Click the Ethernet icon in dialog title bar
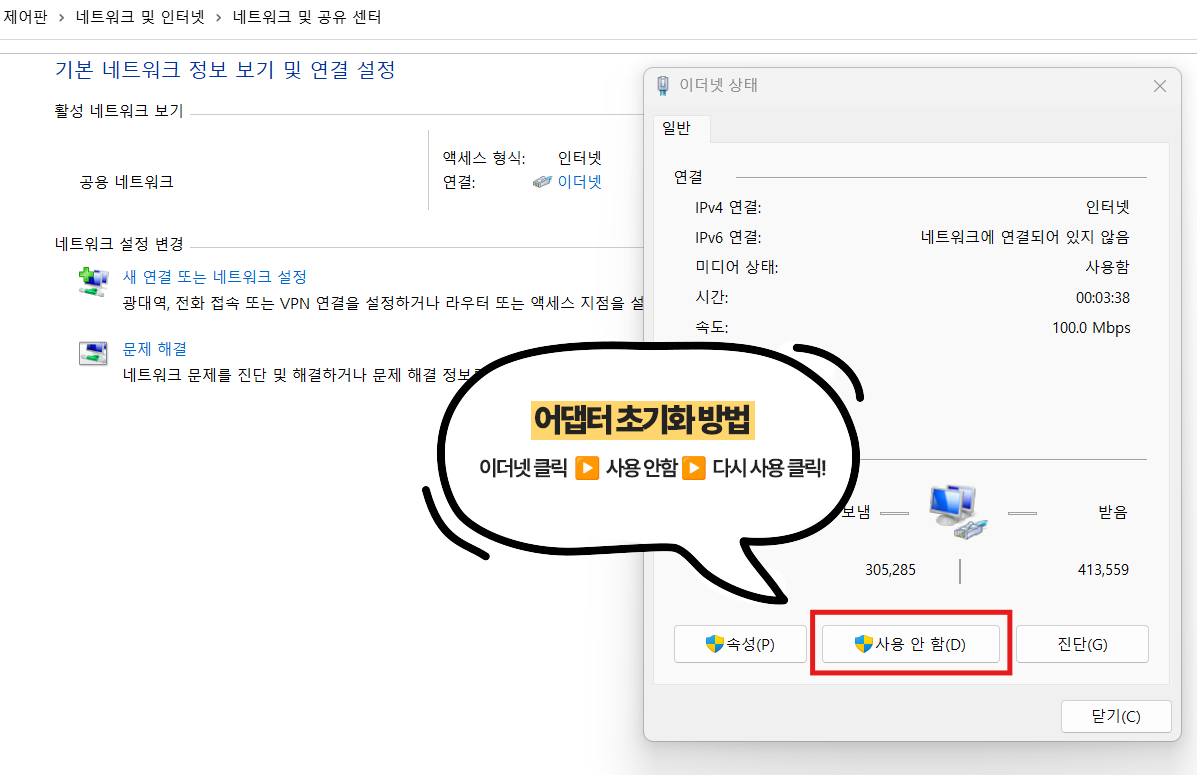The height and width of the screenshot is (775, 1197). (x=662, y=86)
